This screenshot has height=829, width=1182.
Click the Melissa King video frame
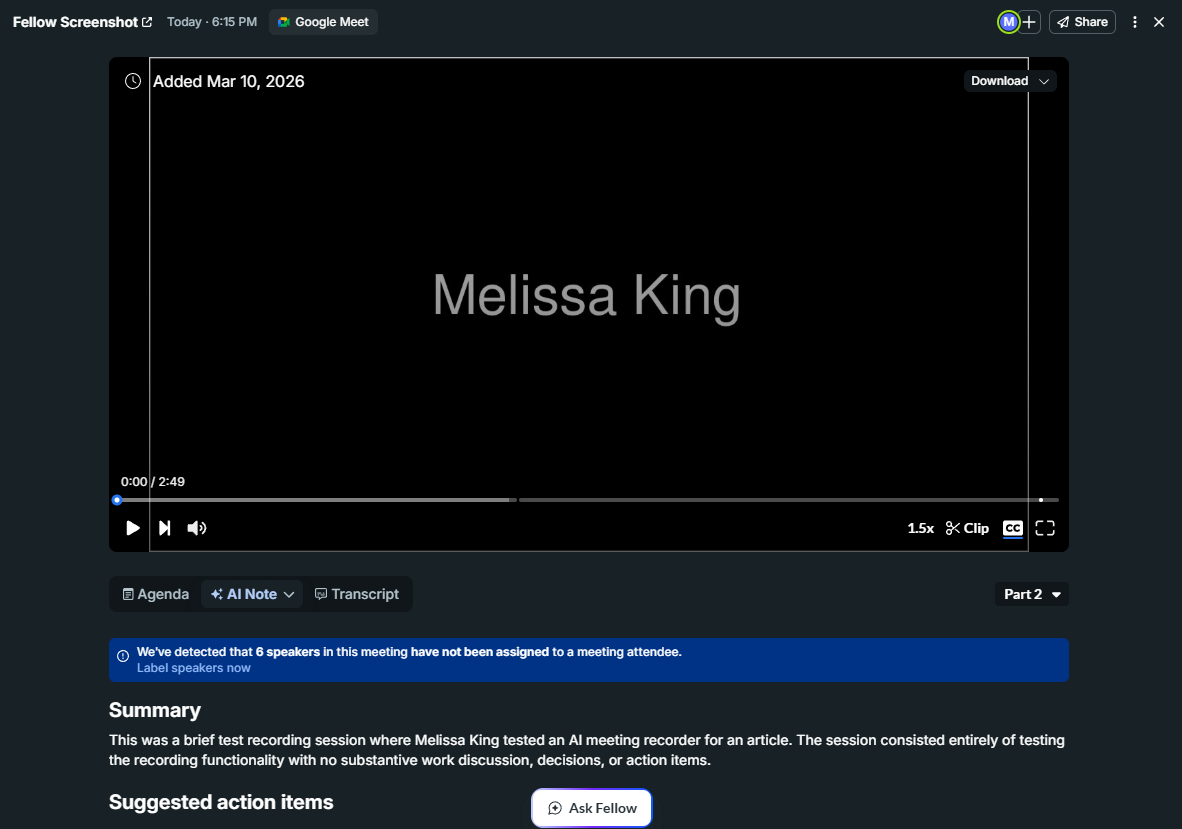pos(589,304)
